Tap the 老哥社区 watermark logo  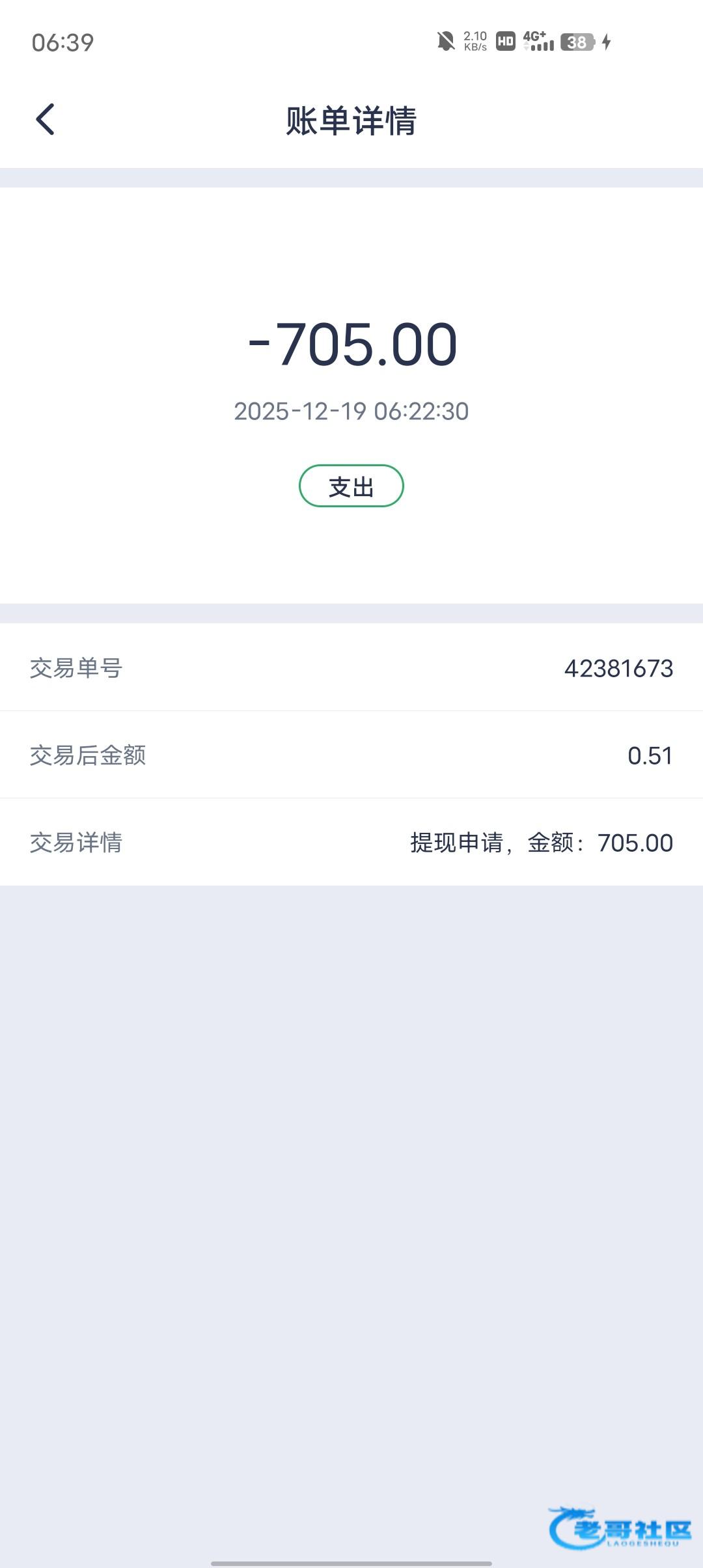click(x=620, y=1528)
